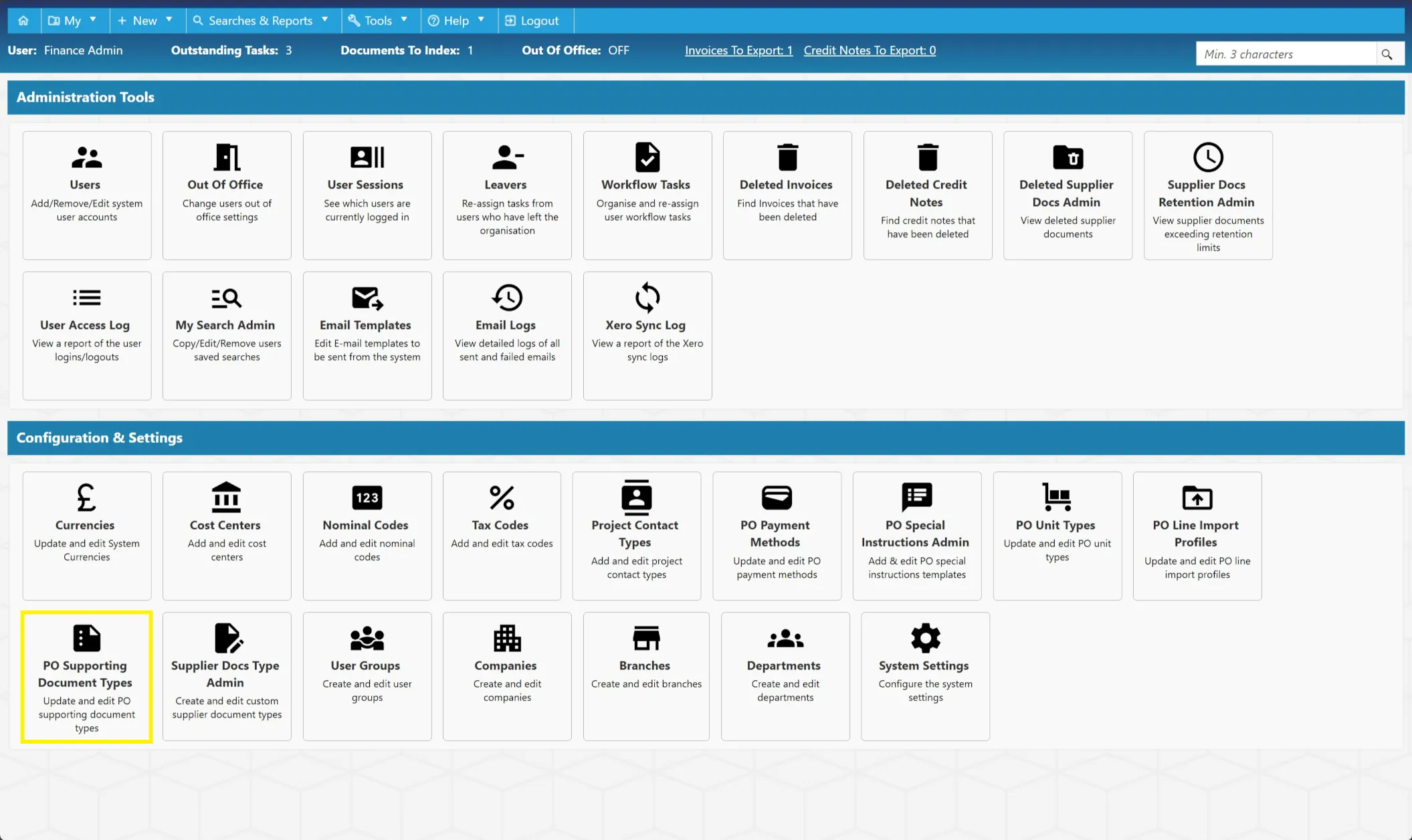Click the Companies tile title
The height and width of the screenshot is (840, 1412).
(506, 665)
